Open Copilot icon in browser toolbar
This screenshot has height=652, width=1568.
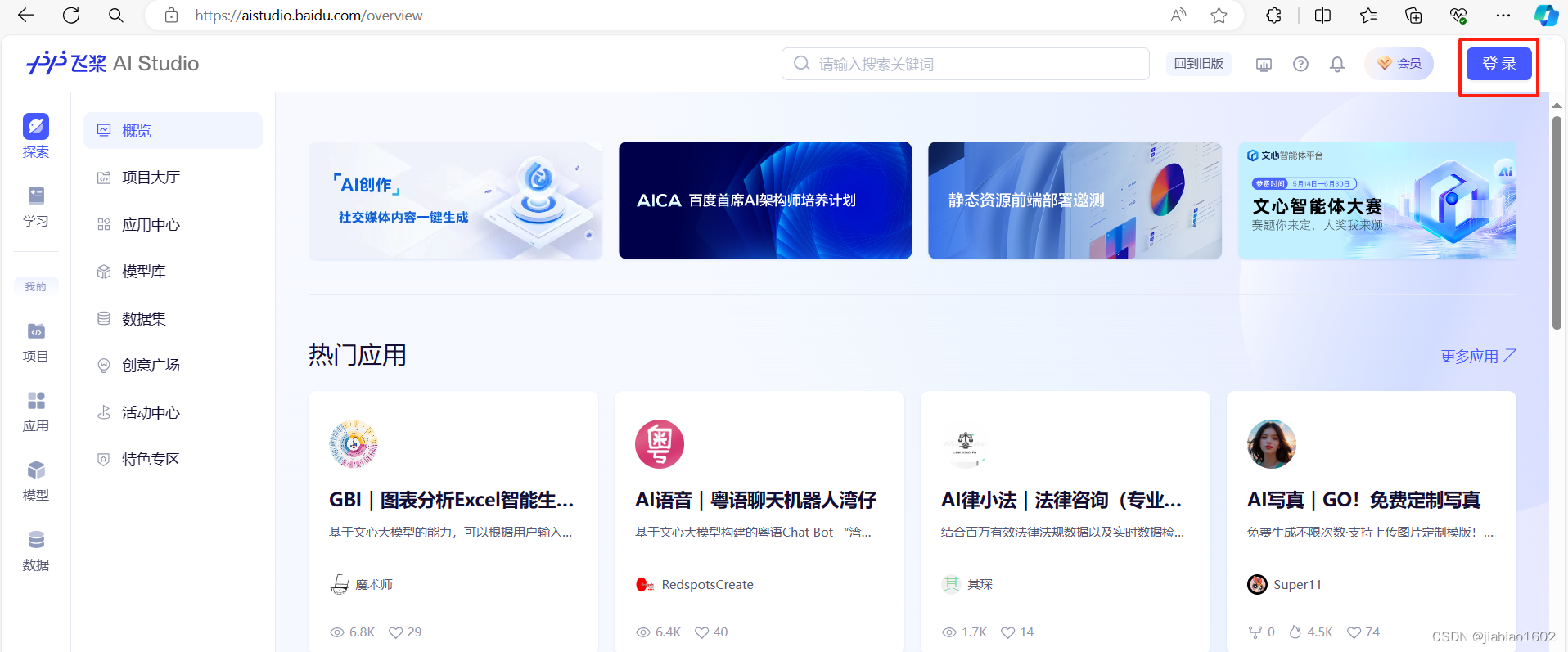[1546, 16]
